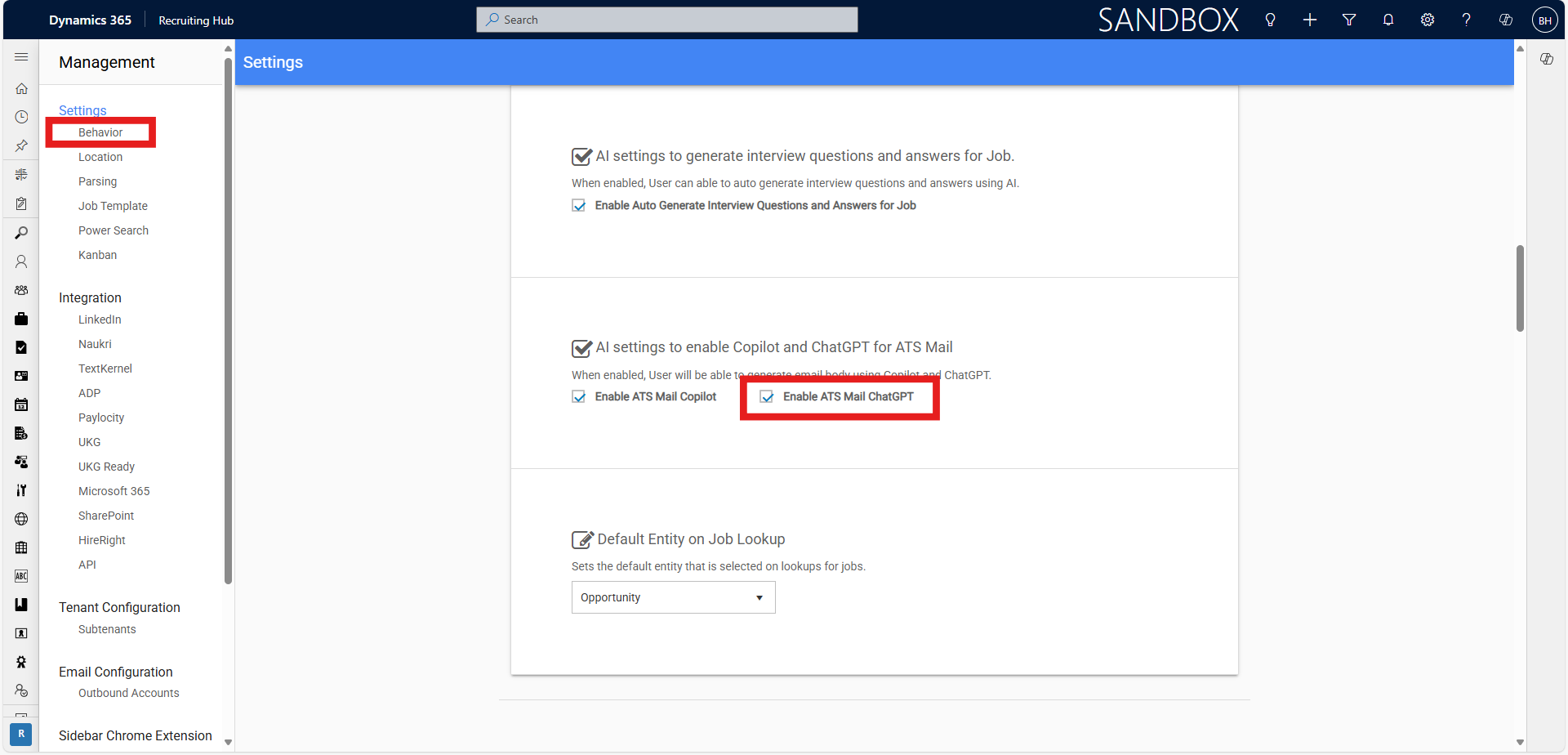Click the Settings heading link in Management

click(x=82, y=110)
